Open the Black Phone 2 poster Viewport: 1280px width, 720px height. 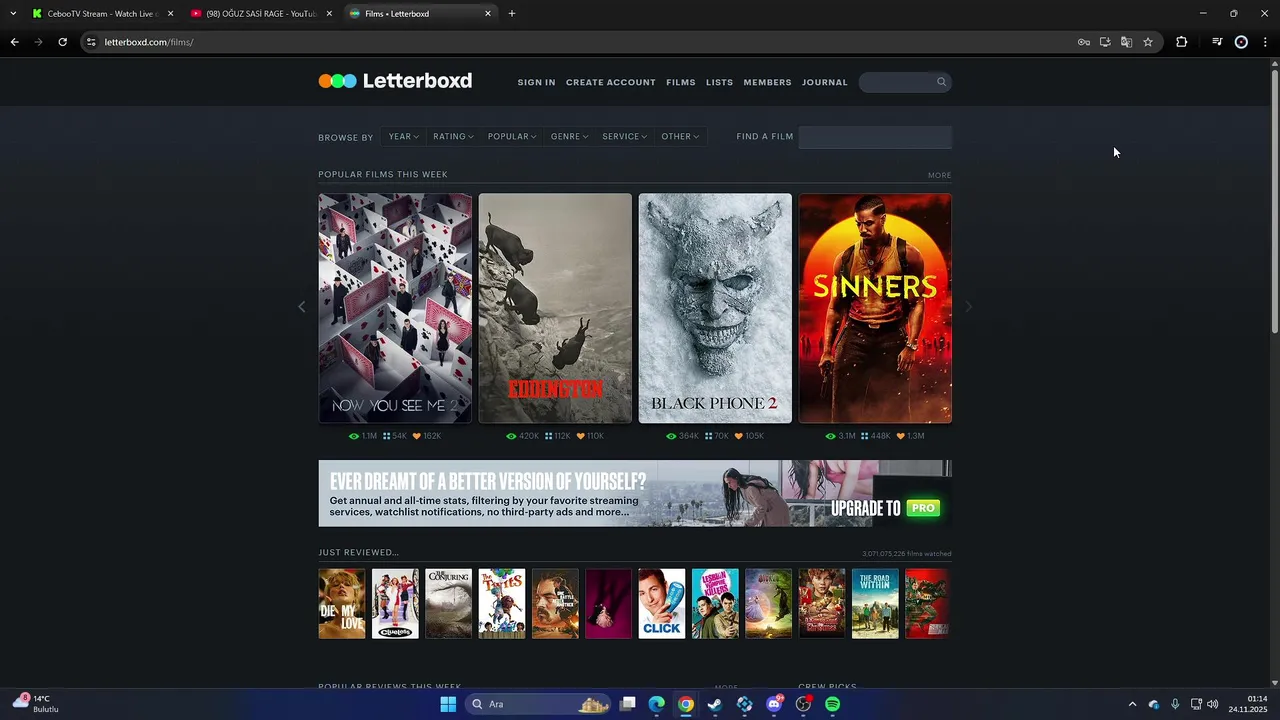pyautogui.click(x=715, y=308)
